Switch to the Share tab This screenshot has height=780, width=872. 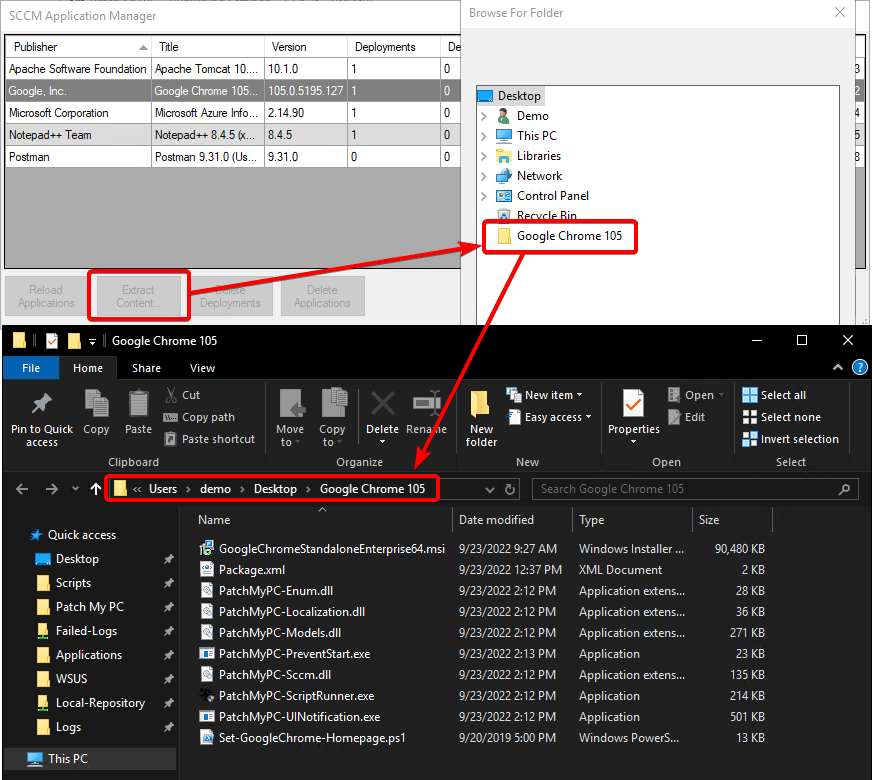146,368
